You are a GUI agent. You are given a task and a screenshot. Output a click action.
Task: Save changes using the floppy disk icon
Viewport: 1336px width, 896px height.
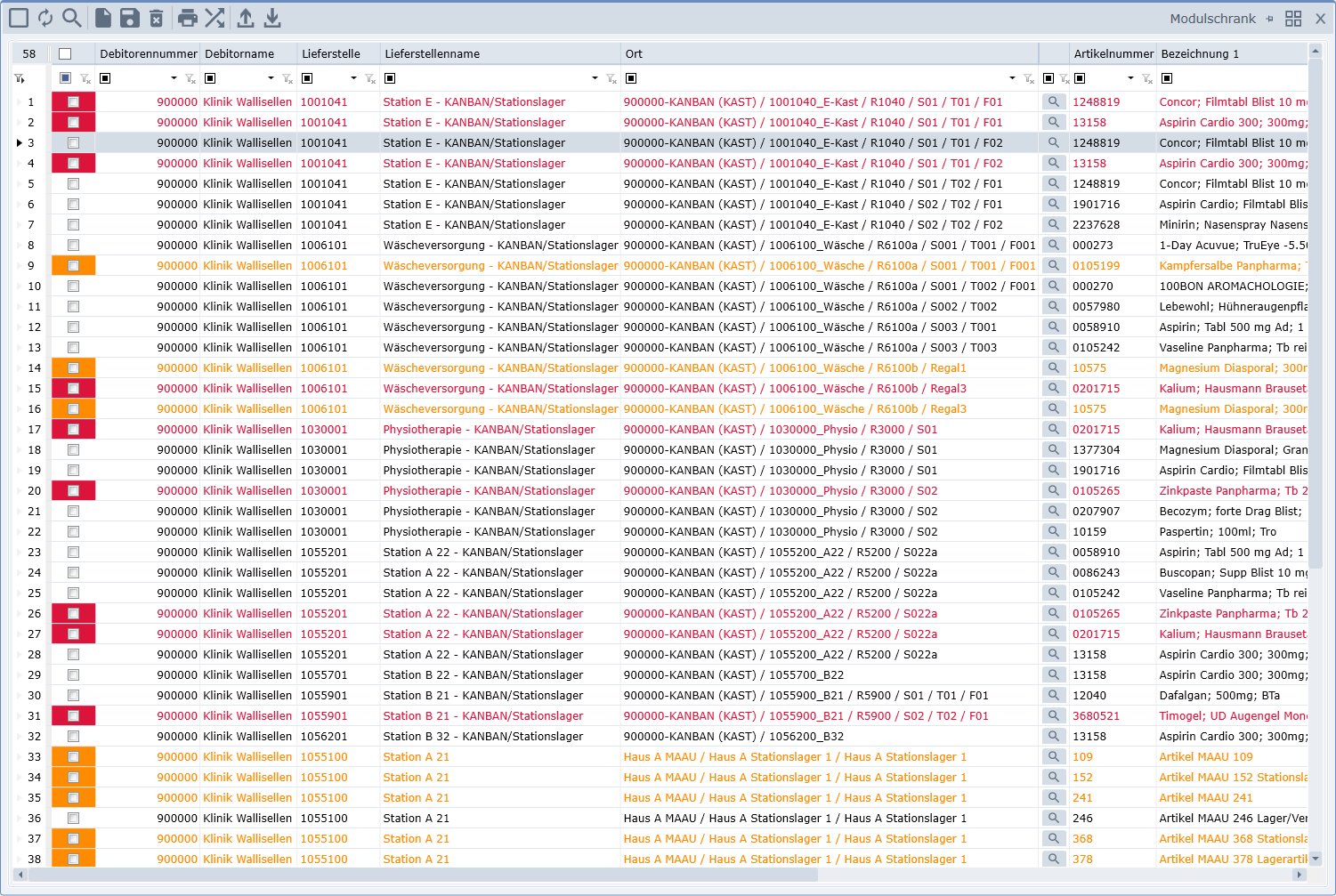coord(129,18)
